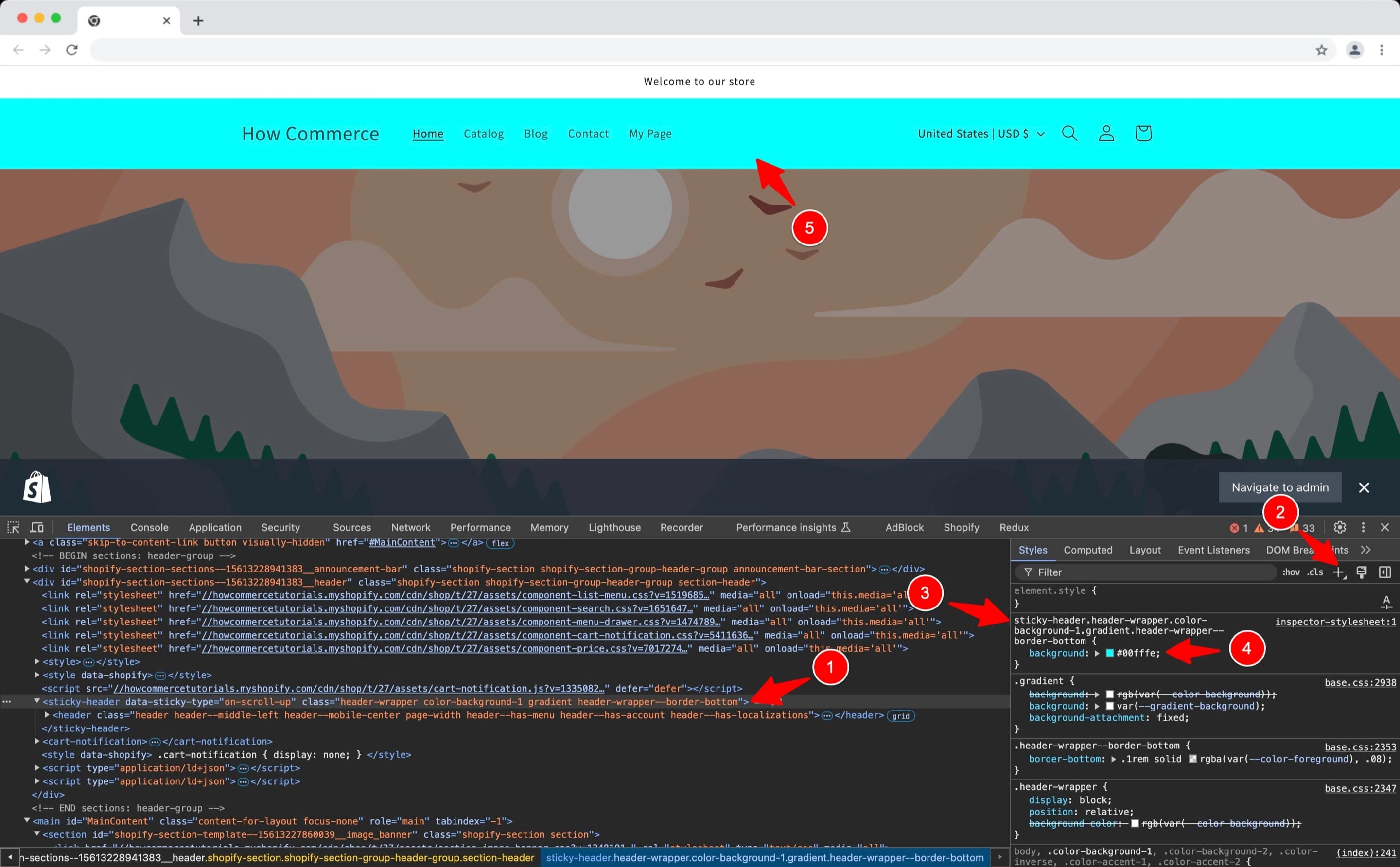Switch to the Console tab
Viewport: 1400px width, 867px height.
tap(149, 528)
